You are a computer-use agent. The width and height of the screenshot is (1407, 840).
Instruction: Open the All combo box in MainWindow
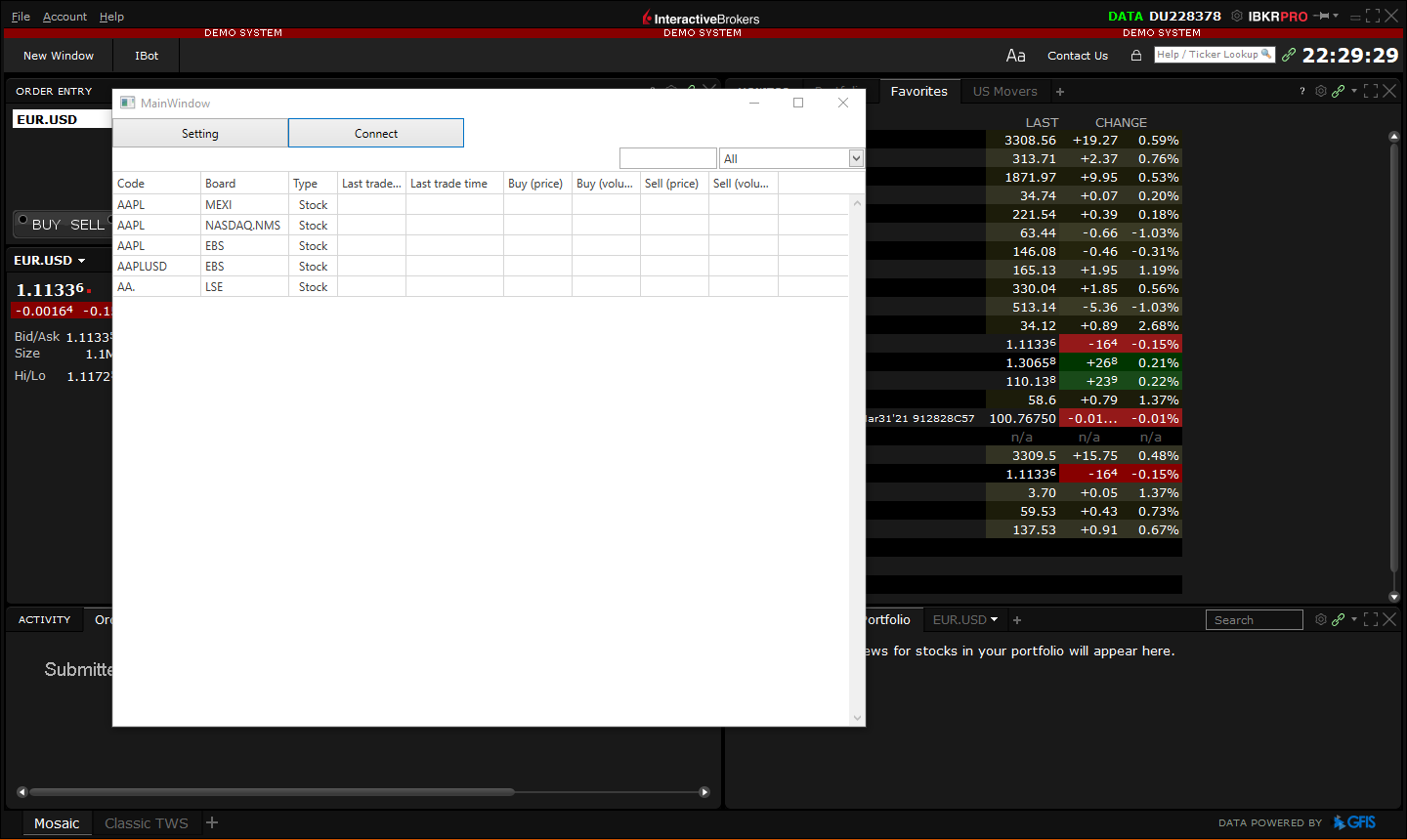[x=791, y=158]
